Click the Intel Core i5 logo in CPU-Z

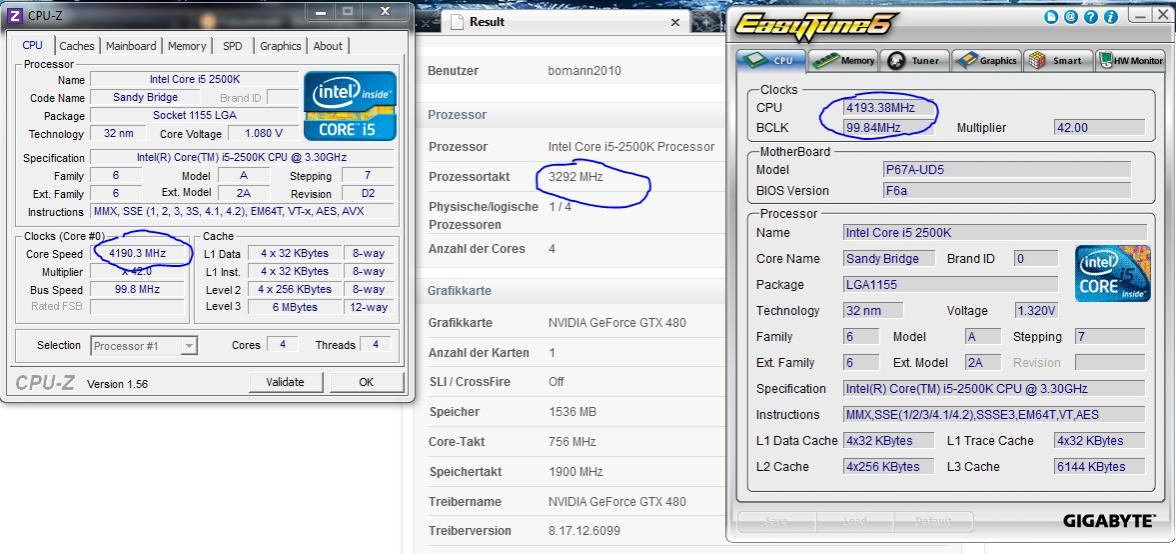click(x=350, y=106)
